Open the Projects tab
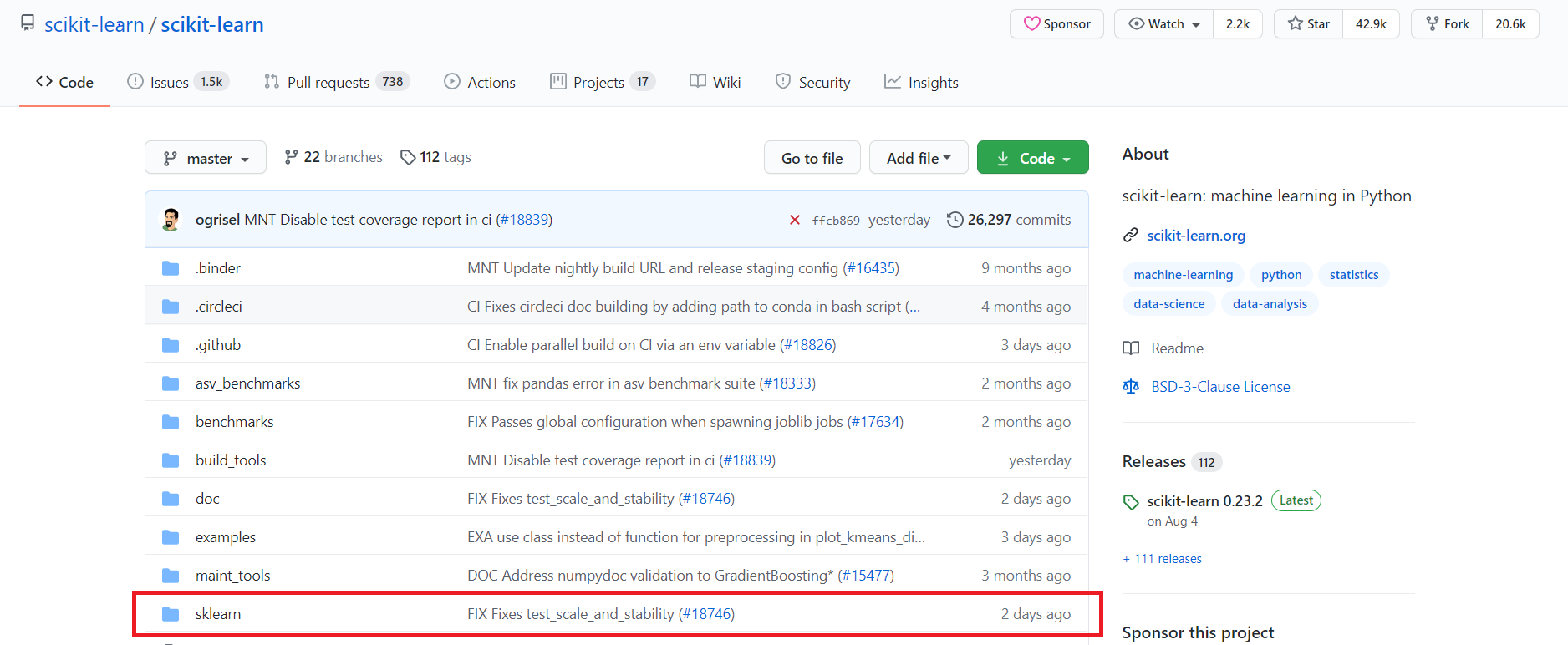 click(602, 82)
